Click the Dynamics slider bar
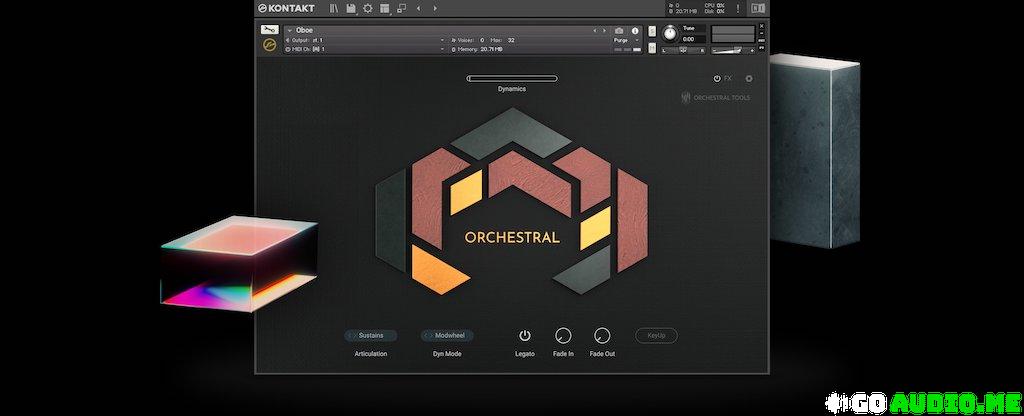This screenshot has width=1024, height=416. click(x=512, y=78)
